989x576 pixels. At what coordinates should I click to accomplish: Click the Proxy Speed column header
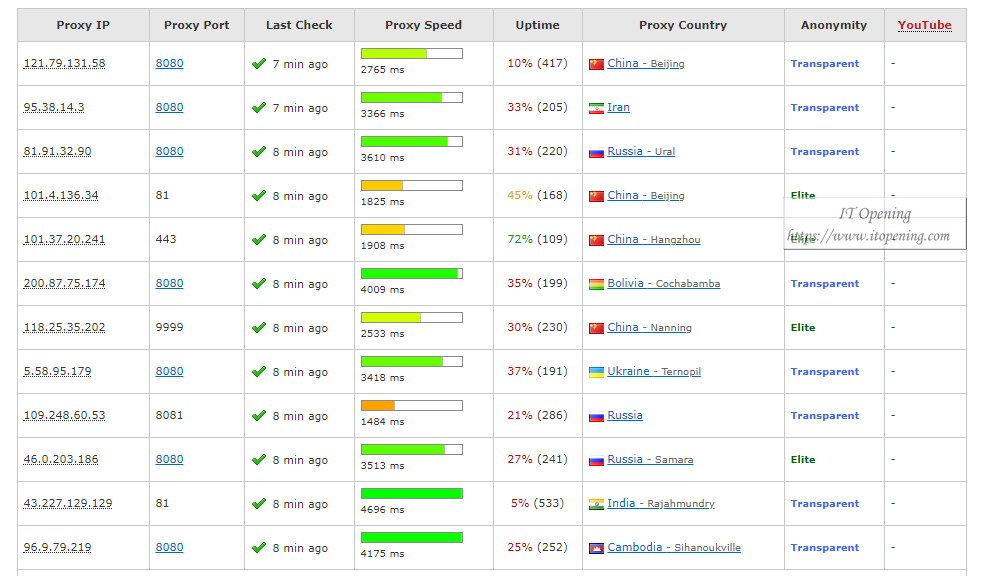click(423, 25)
